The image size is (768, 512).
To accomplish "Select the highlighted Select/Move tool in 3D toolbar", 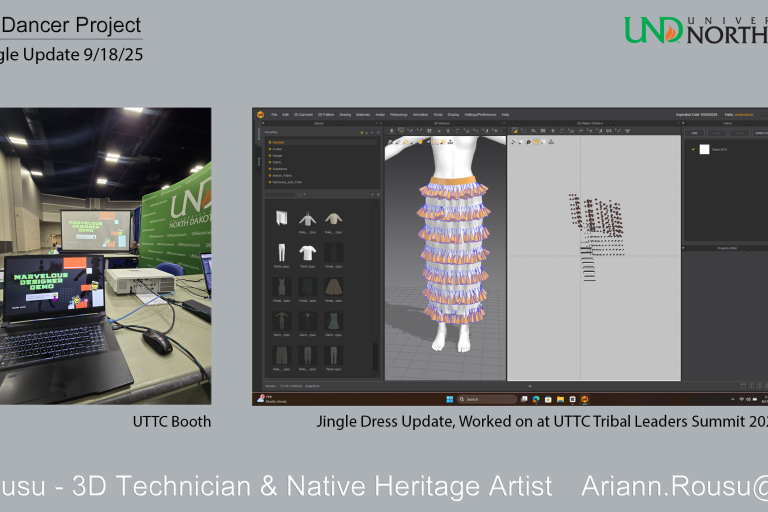I will pyautogui.click(x=401, y=131).
